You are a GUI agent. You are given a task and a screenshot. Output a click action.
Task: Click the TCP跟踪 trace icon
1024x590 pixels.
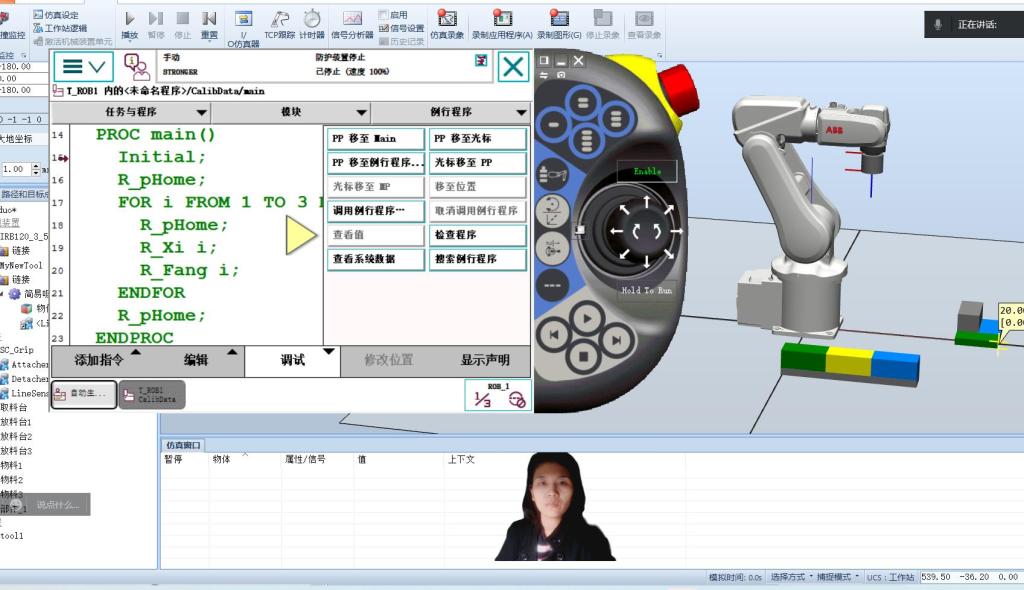(280, 24)
